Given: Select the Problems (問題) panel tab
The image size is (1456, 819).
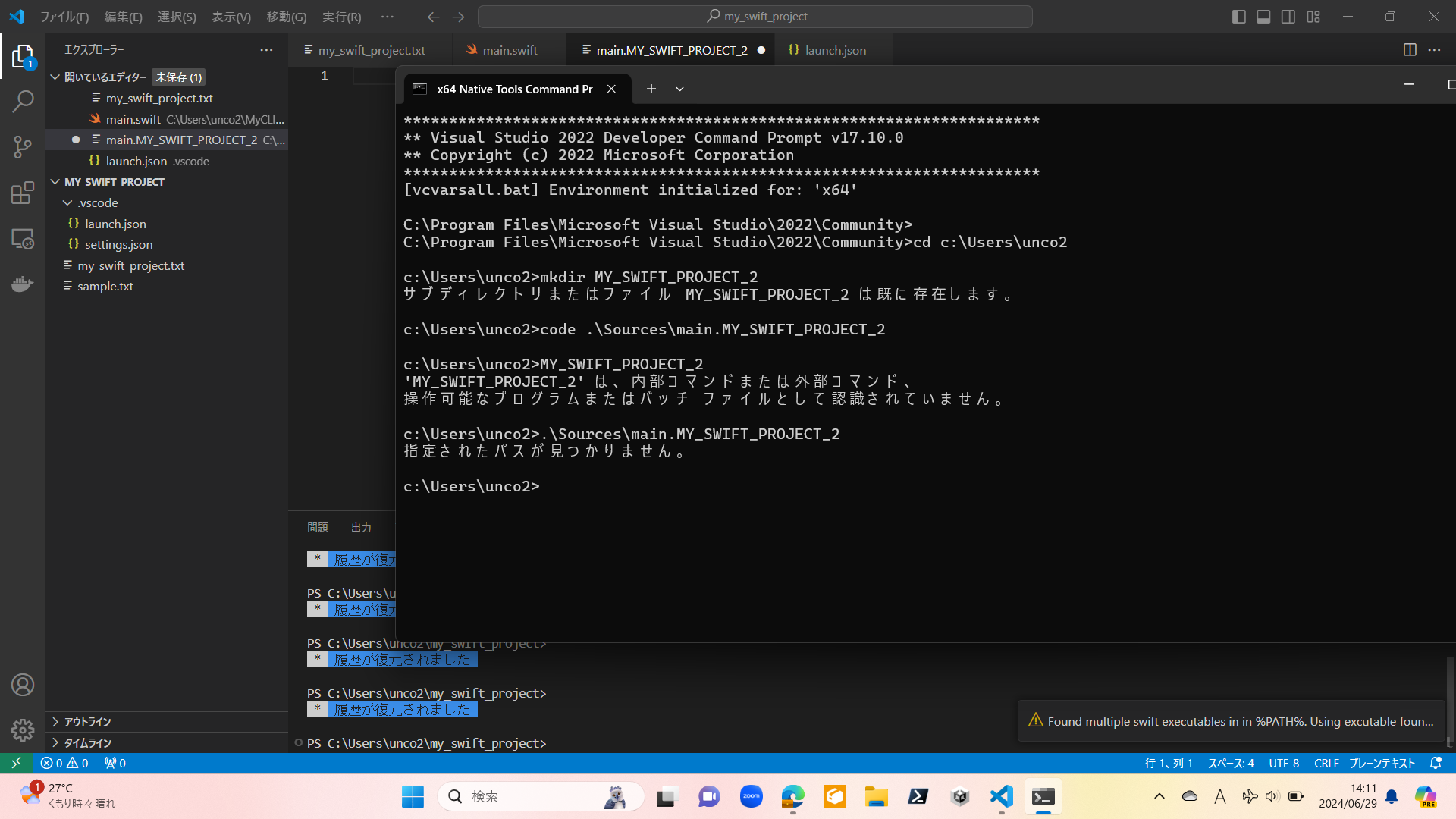Looking at the screenshot, I should pos(318,528).
